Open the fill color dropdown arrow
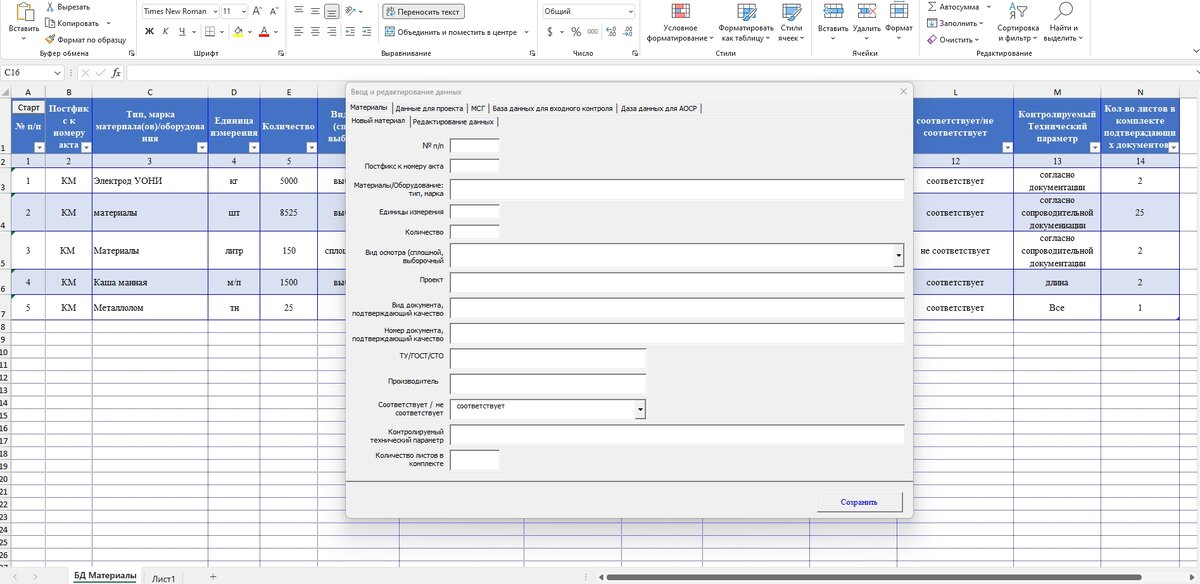Viewport: 1200px width, 584px height. click(250, 32)
